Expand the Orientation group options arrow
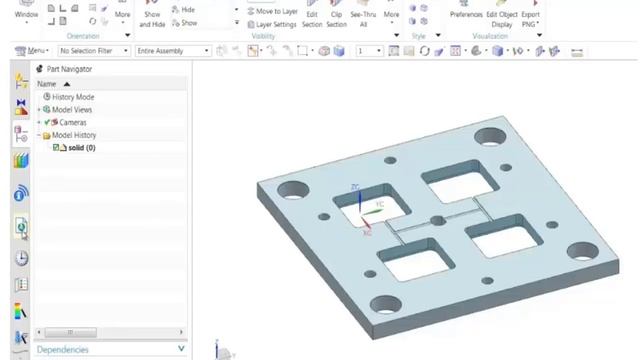 [x=127, y=36]
